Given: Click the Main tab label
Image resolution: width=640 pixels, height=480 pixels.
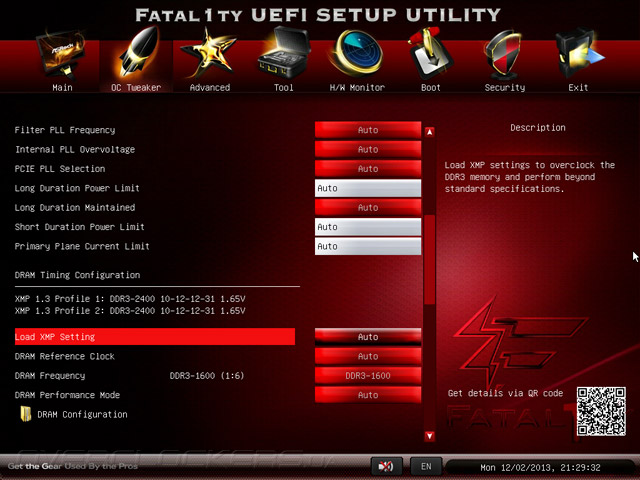Looking at the screenshot, I should (62, 88).
